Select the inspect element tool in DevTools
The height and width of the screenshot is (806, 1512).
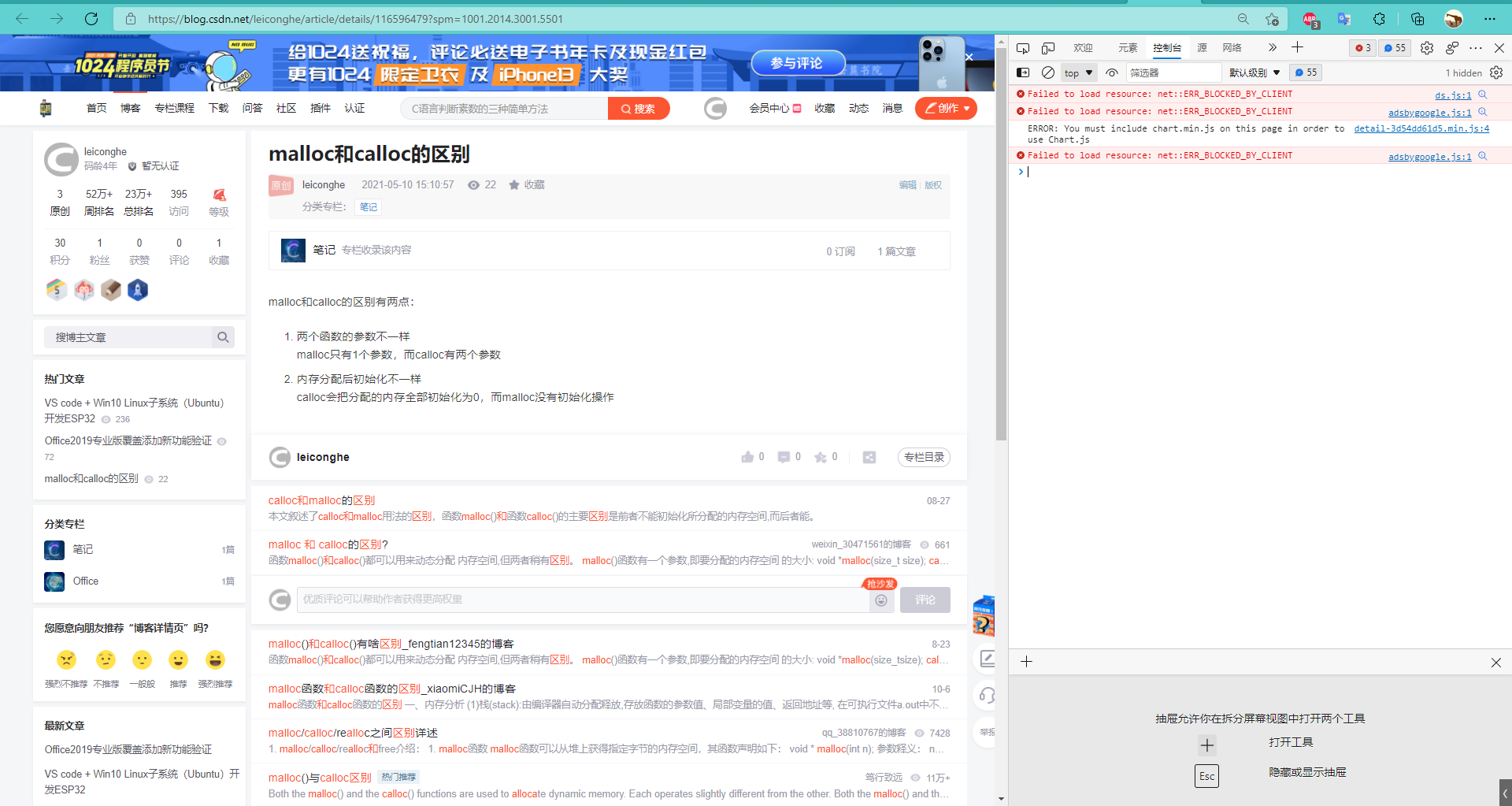[1023, 48]
